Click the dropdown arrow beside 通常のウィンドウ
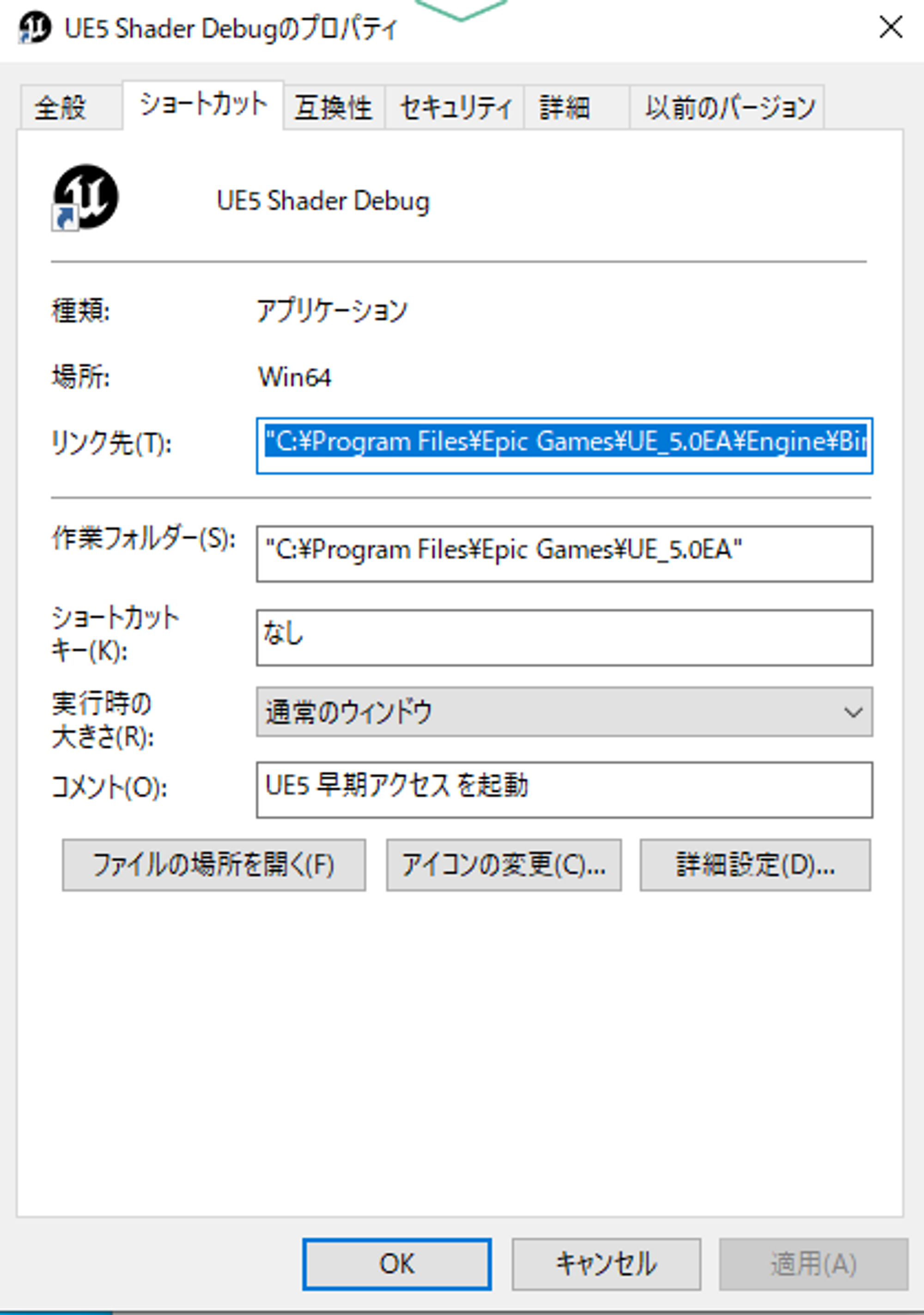The image size is (924, 1315). click(x=852, y=712)
